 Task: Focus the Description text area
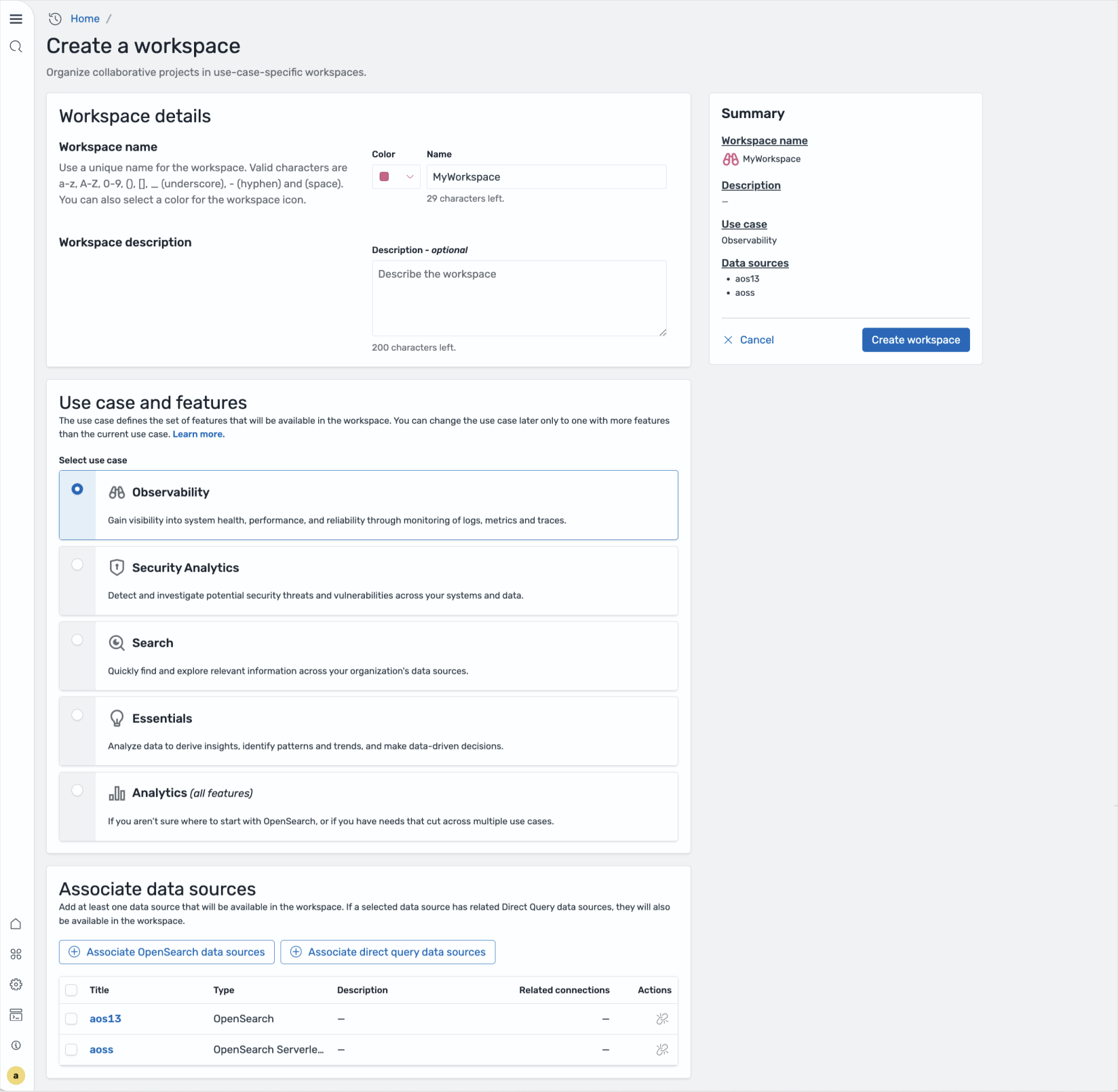(x=520, y=298)
